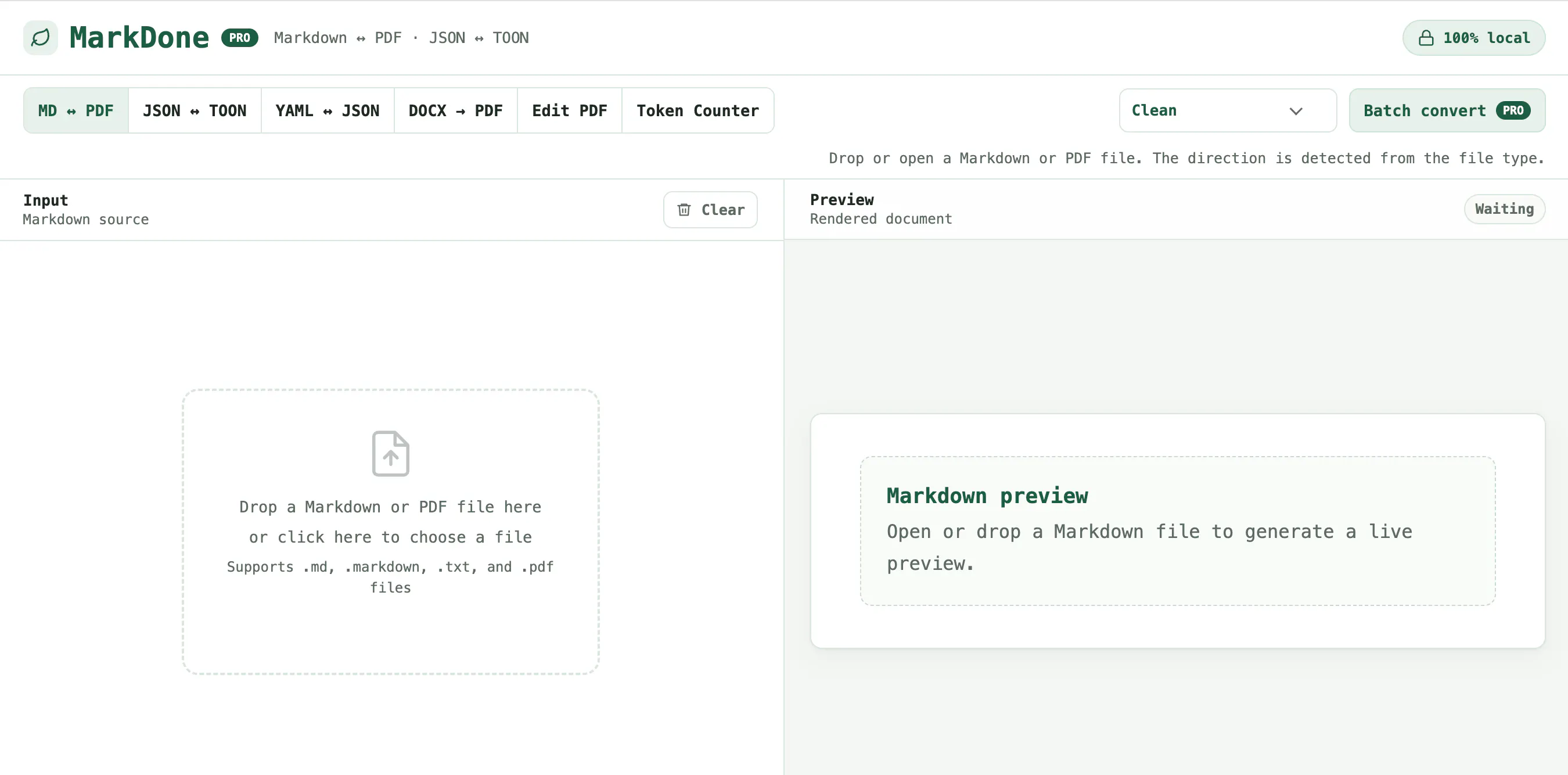Click the Batch convert button
The width and height of the screenshot is (1568, 775).
(1447, 111)
